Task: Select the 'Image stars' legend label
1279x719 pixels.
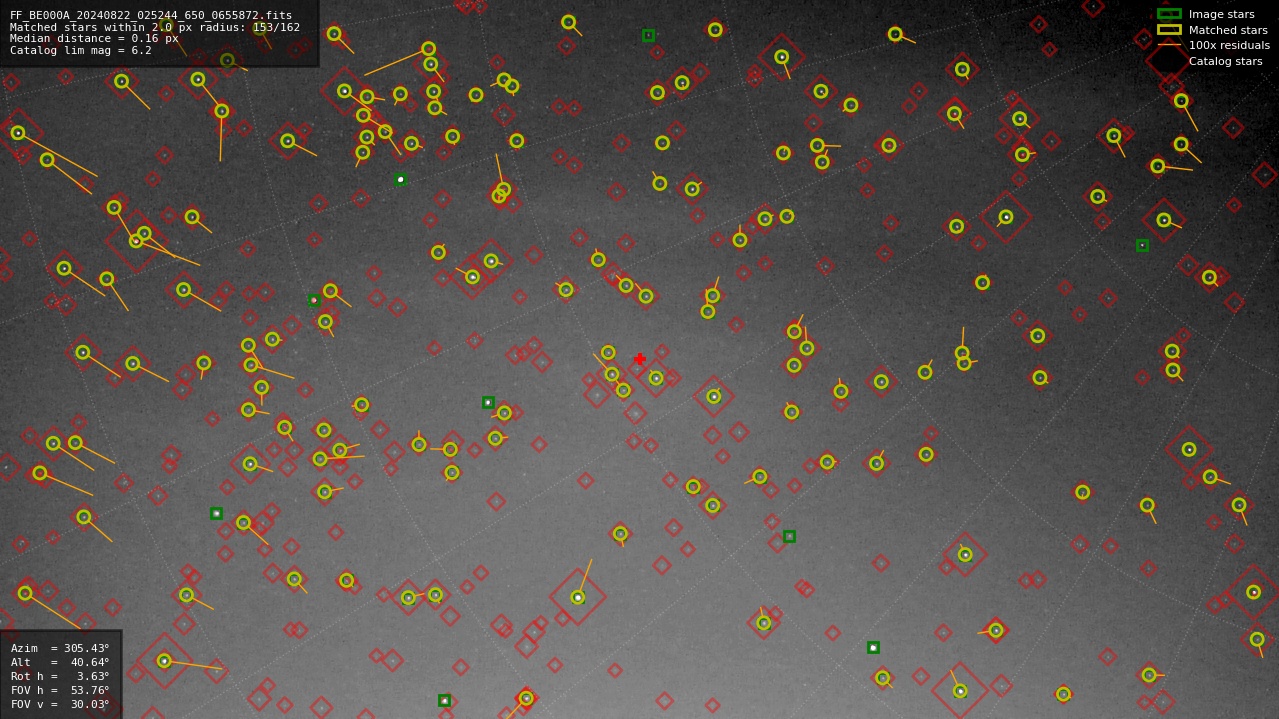Action: coord(1221,14)
